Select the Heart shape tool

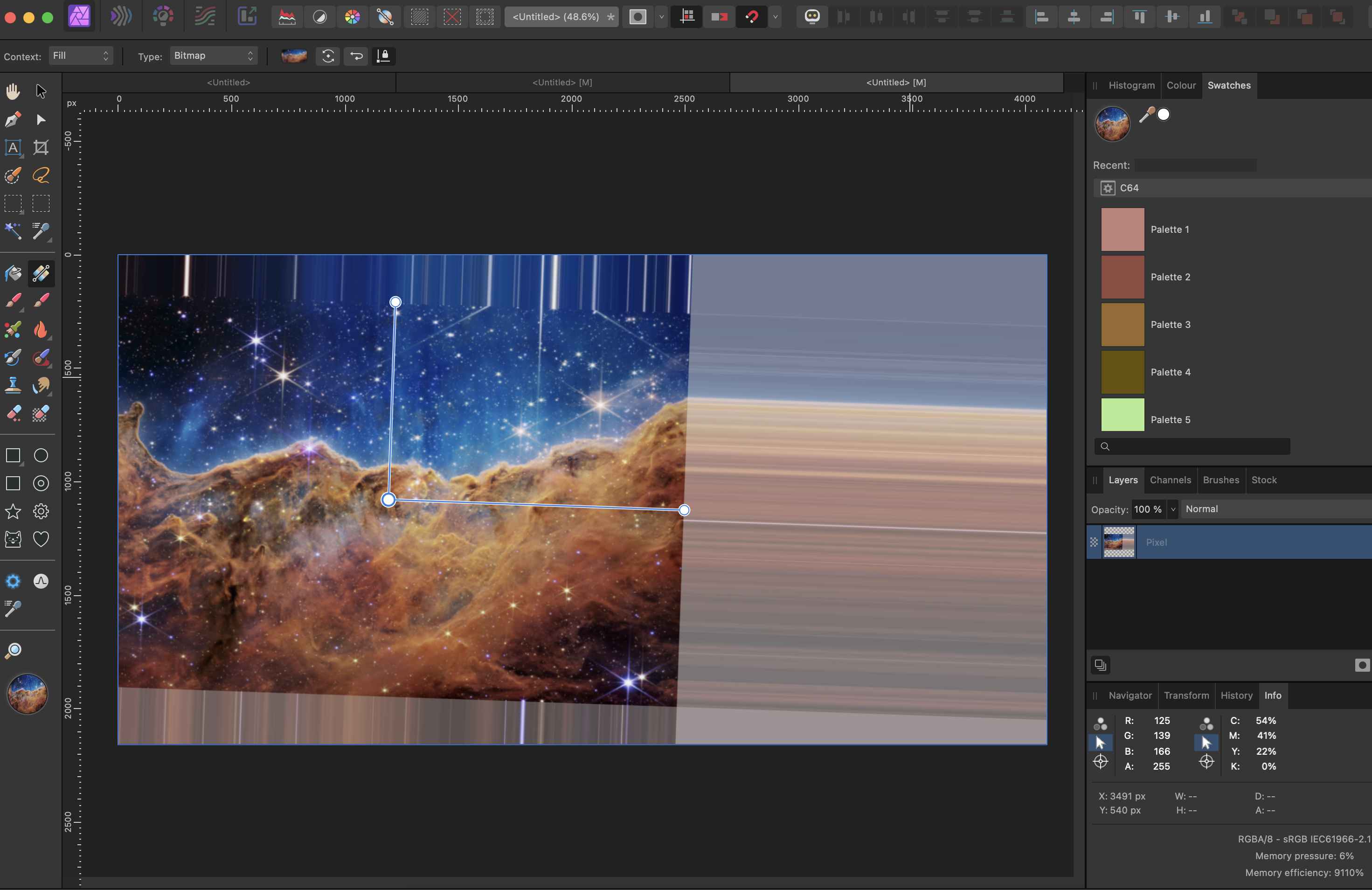click(41, 540)
